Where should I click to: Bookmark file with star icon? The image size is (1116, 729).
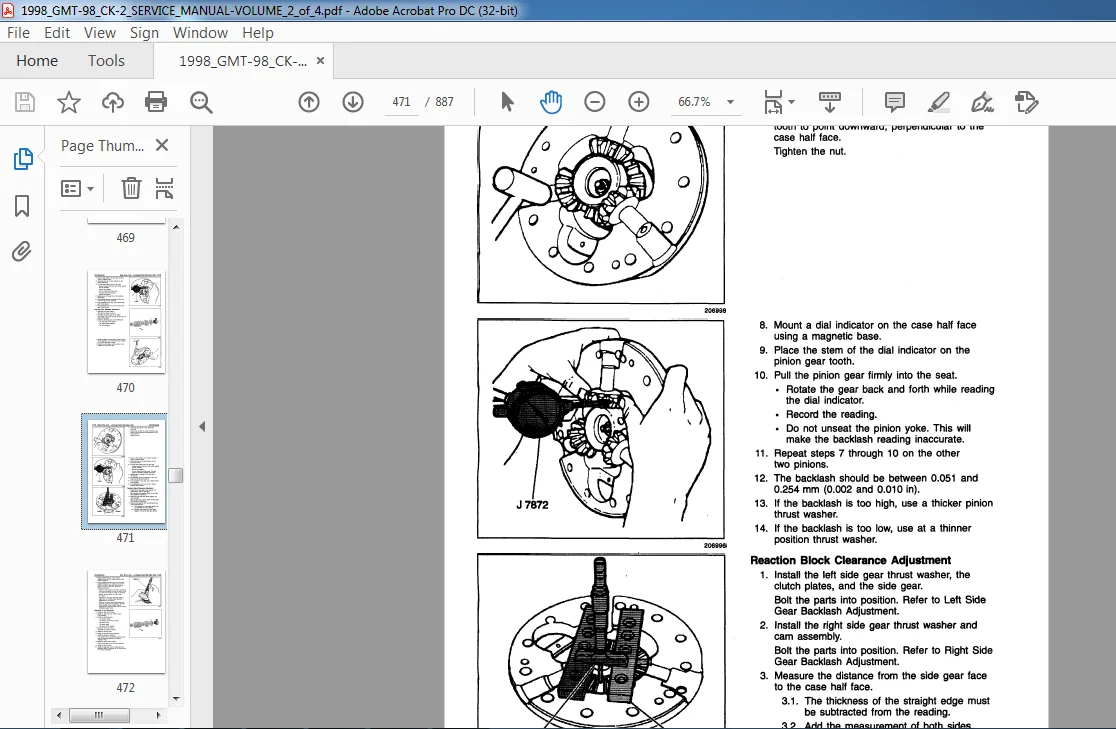tap(69, 102)
